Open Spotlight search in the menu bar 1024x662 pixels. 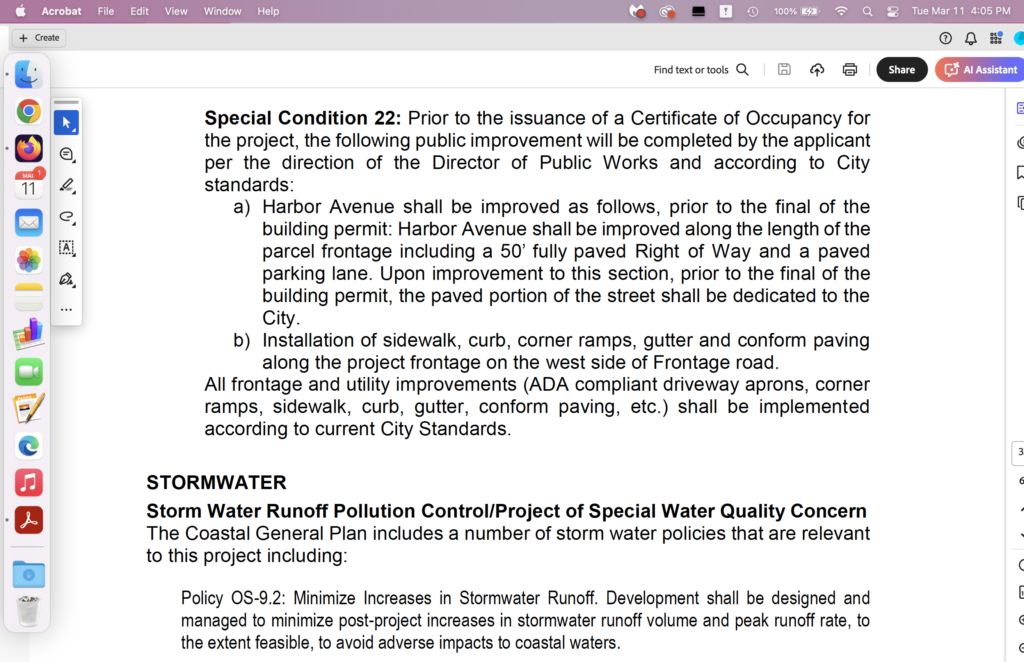(x=867, y=11)
